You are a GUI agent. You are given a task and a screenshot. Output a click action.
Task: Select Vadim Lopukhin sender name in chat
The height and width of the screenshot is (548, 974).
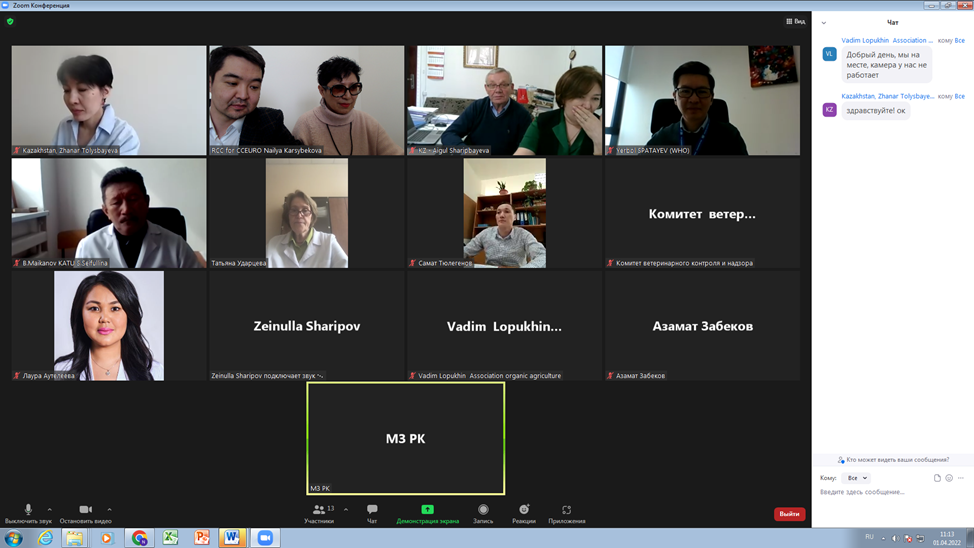pyautogui.click(x=887, y=40)
